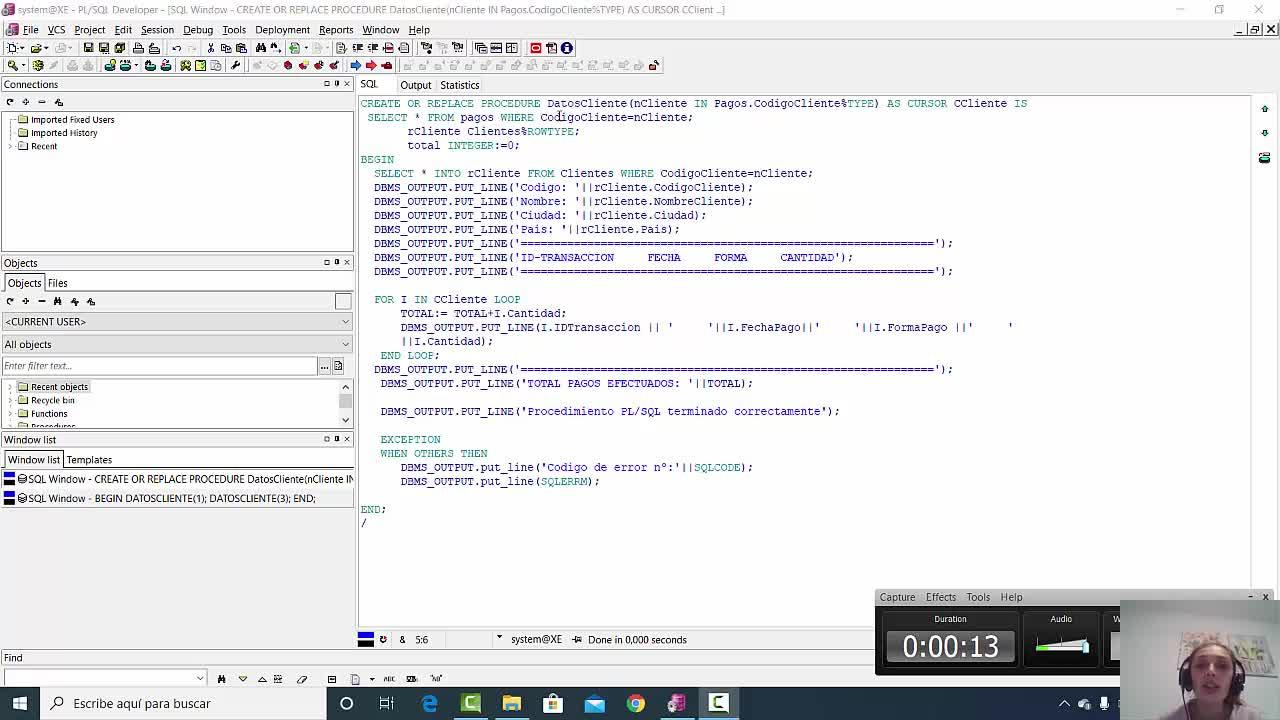The height and width of the screenshot is (720, 1280).
Task: Click the Undo arrow in the toolbar
Action: [177, 48]
